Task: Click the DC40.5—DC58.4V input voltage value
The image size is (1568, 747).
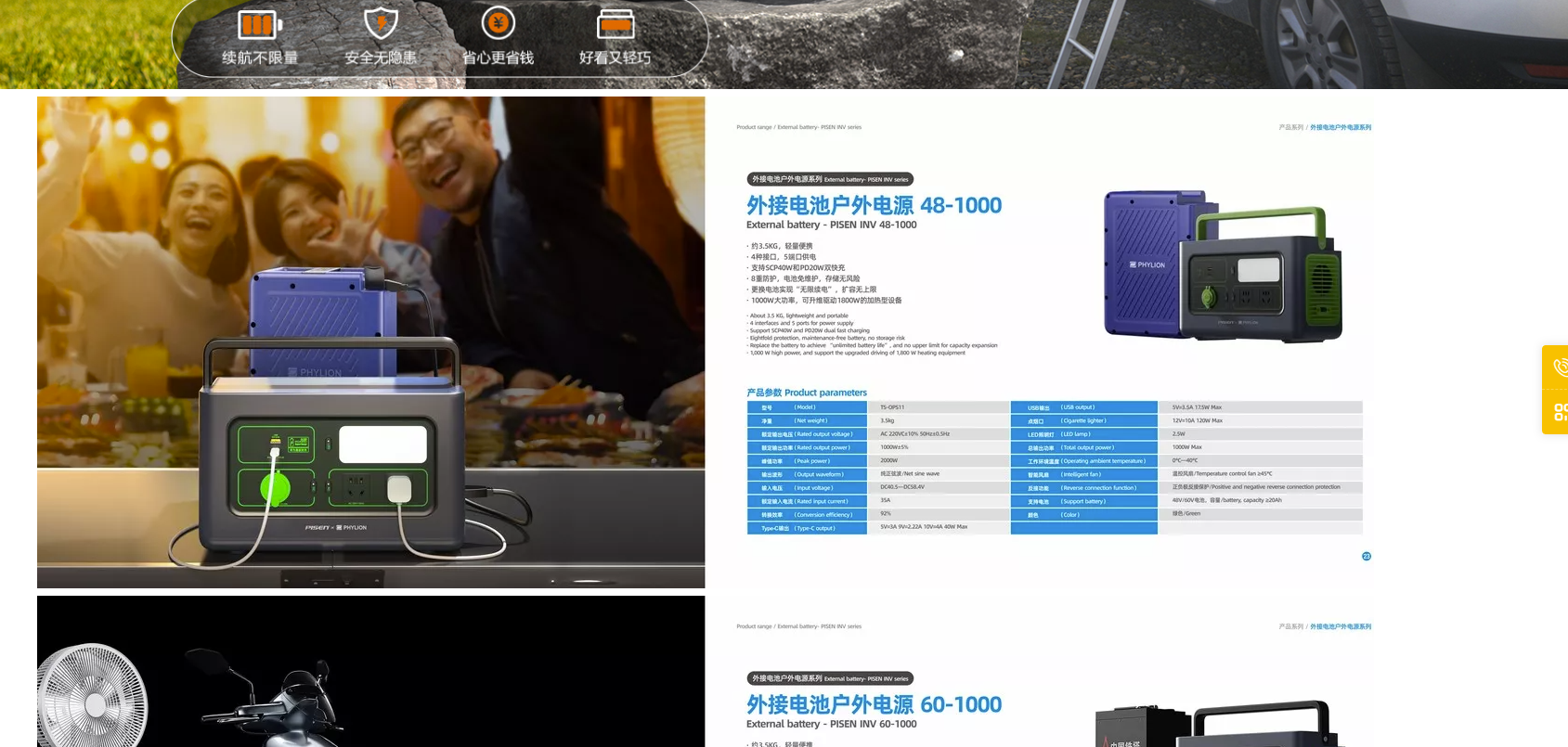Action: point(902,487)
